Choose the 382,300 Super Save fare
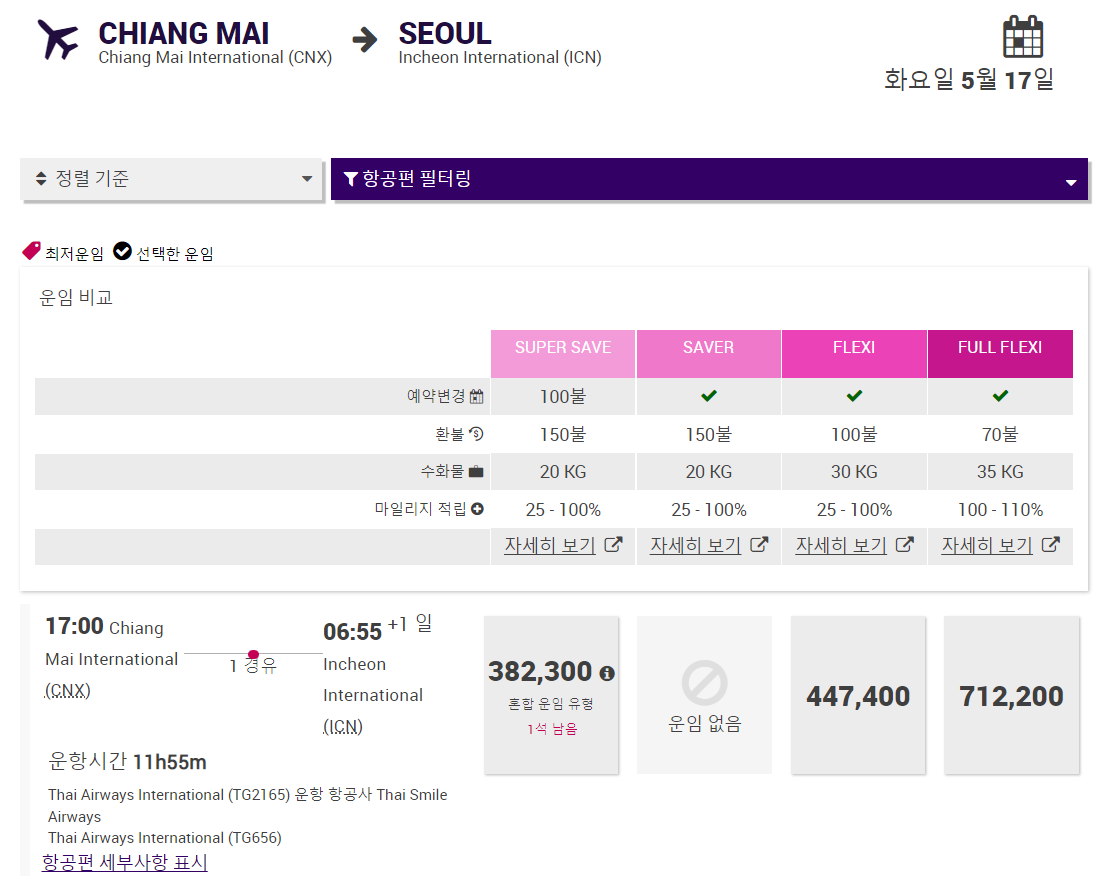The height and width of the screenshot is (876, 1096). tap(551, 695)
